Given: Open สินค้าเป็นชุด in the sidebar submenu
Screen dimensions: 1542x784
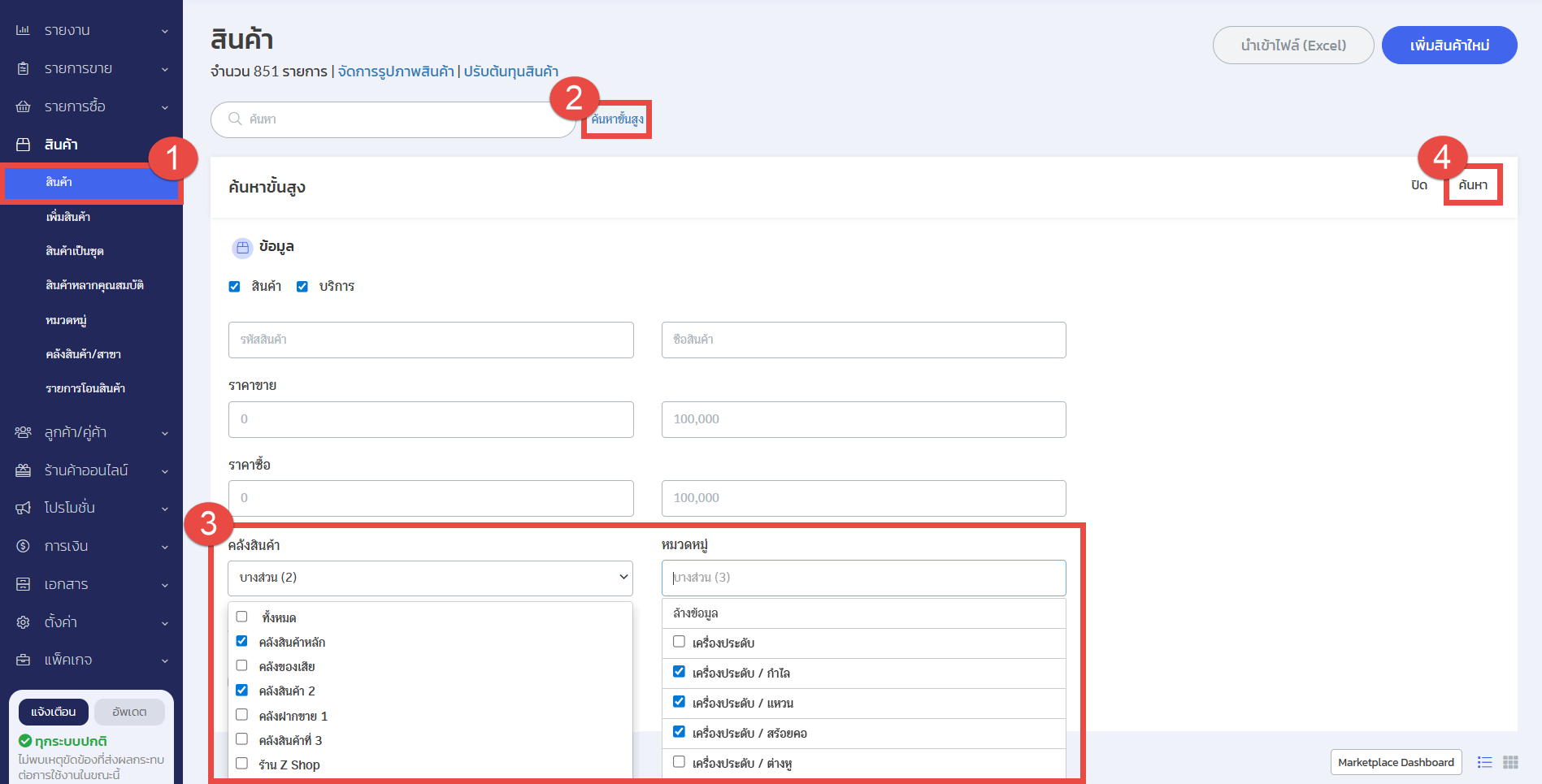Looking at the screenshot, I should (x=75, y=251).
